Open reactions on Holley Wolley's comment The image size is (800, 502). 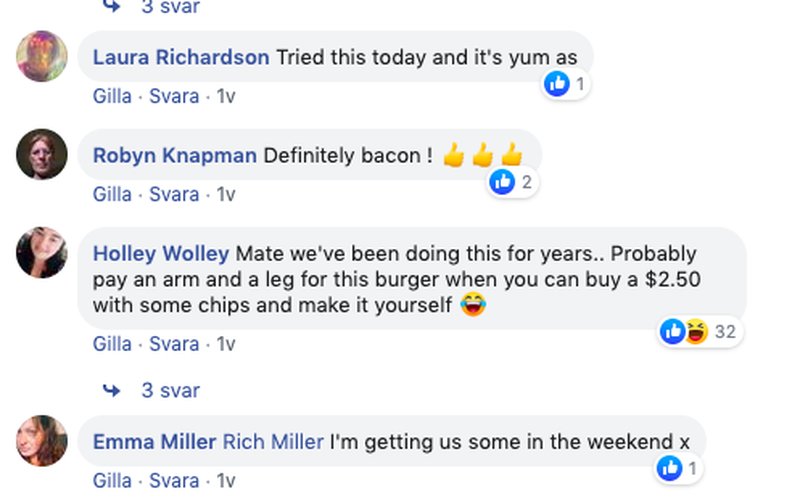[699, 331]
